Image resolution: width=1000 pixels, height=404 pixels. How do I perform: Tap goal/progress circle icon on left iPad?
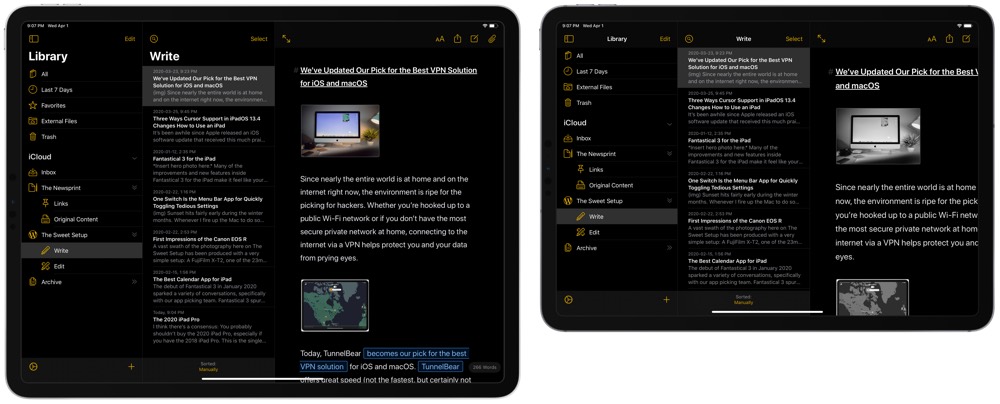34,367
